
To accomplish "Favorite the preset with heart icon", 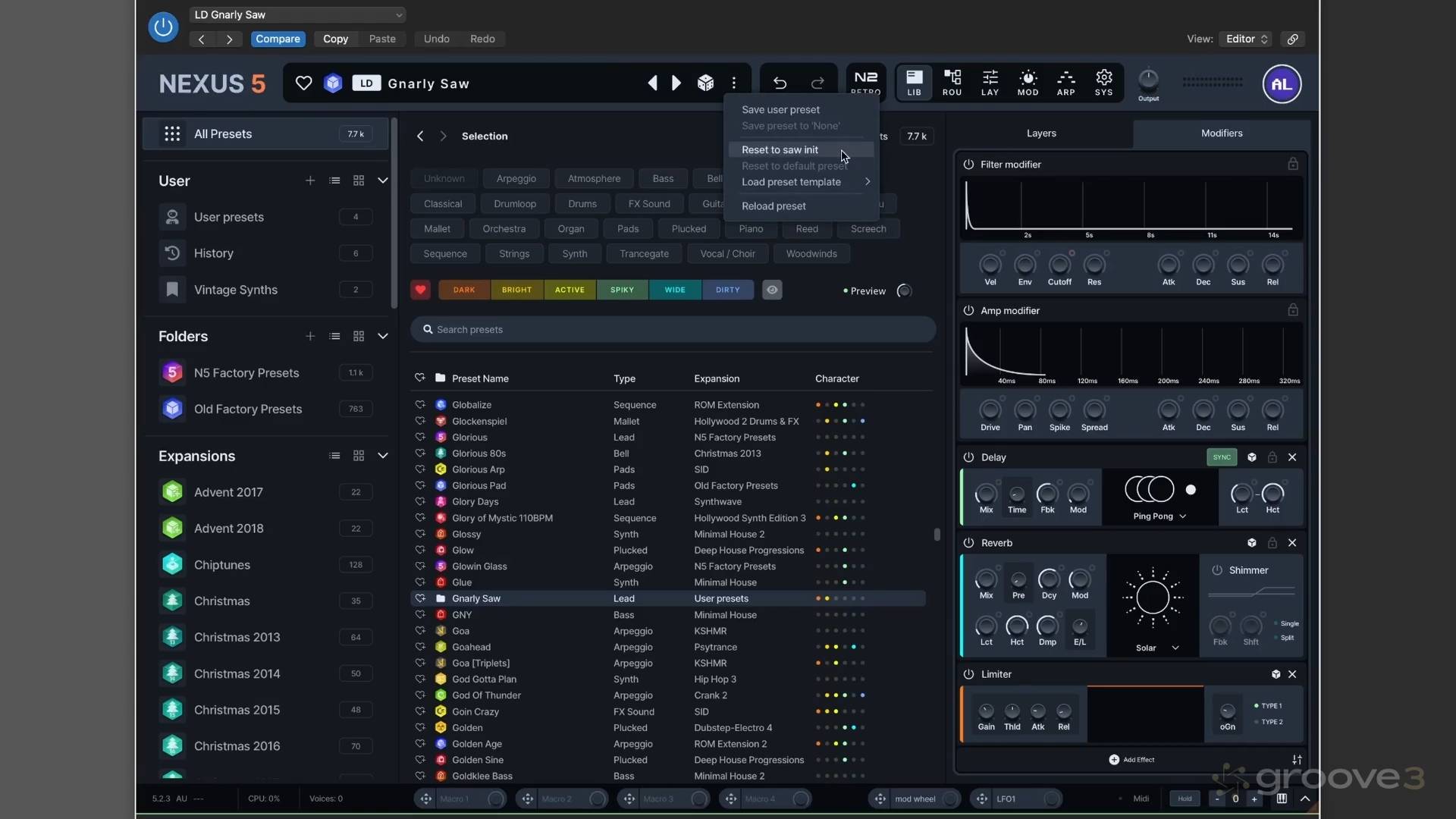I will tap(303, 83).
